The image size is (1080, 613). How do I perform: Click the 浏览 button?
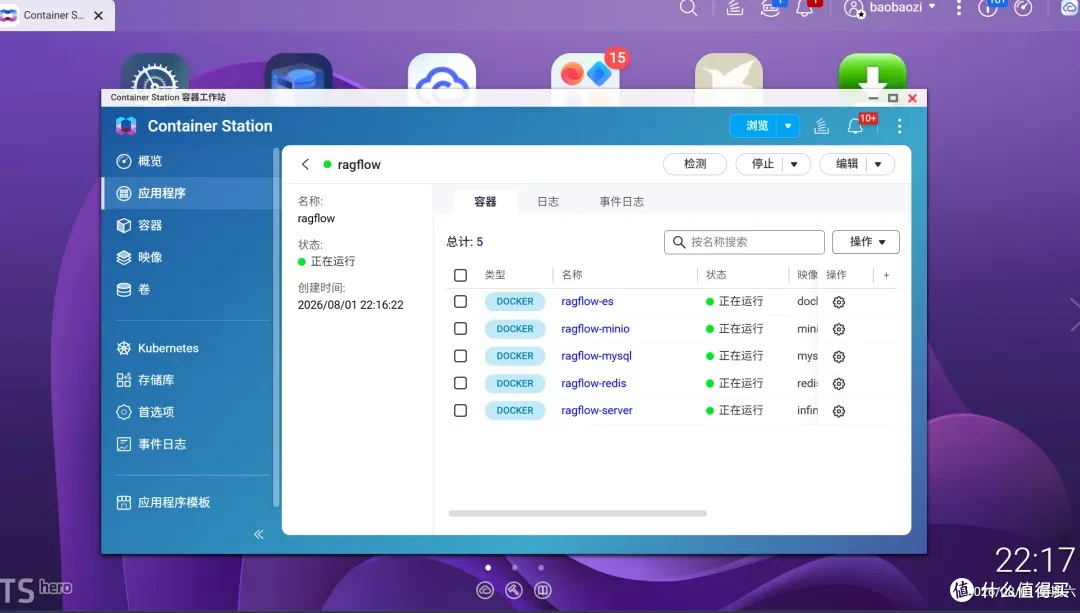tap(756, 126)
